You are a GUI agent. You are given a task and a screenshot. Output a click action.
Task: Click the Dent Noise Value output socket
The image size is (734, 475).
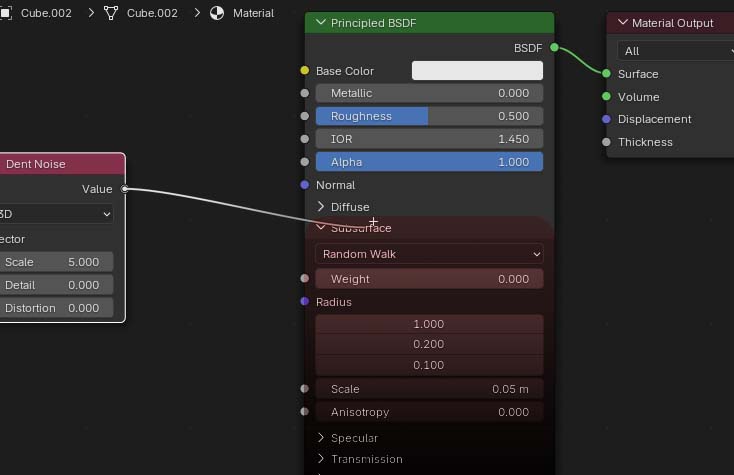click(125, 189)
